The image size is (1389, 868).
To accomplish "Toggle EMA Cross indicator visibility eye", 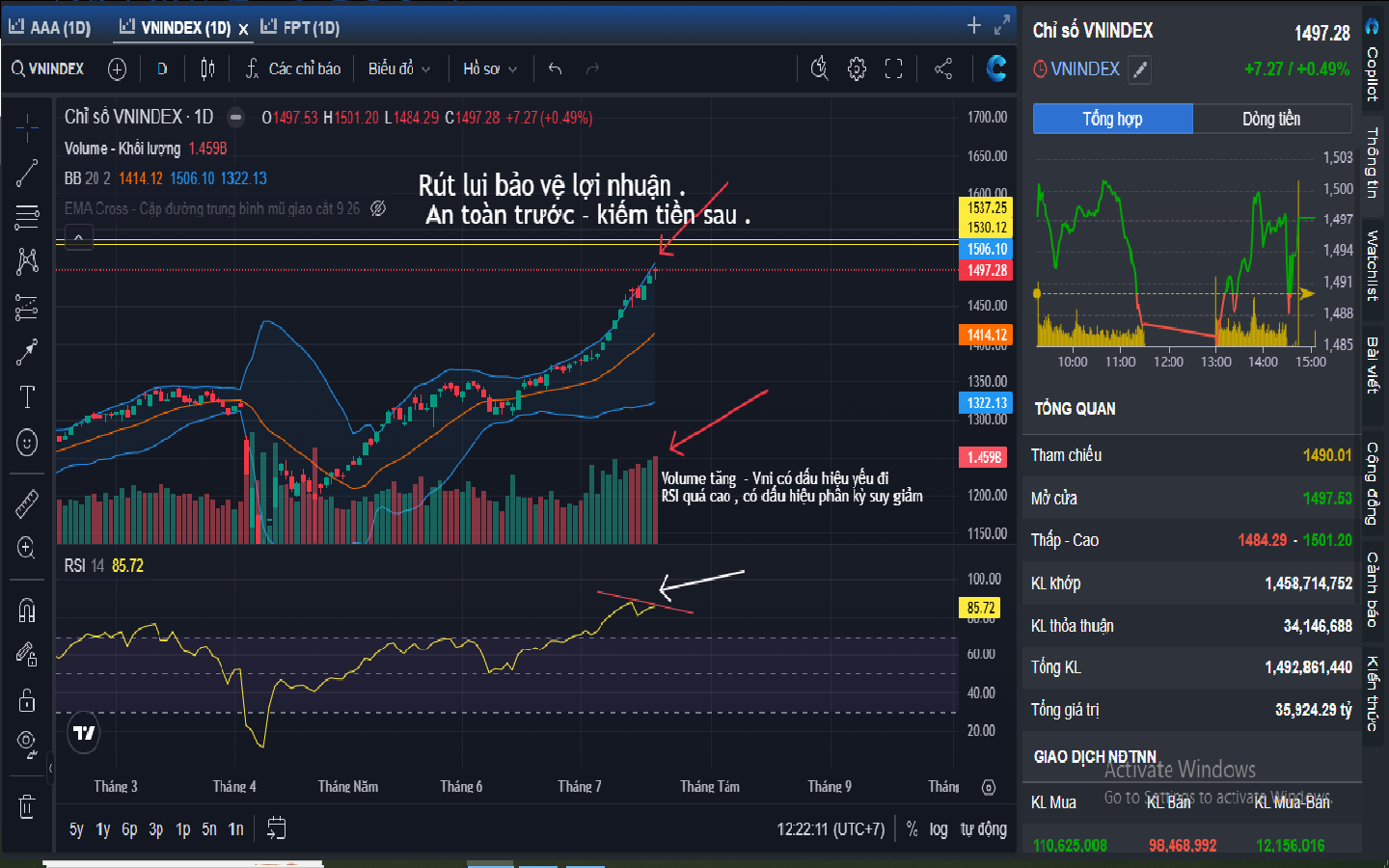I will click(378, 208).
